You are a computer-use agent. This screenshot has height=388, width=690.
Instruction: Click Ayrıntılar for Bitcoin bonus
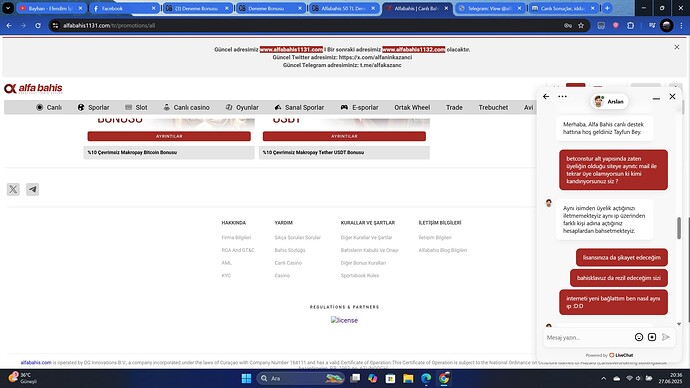[169, 136]
